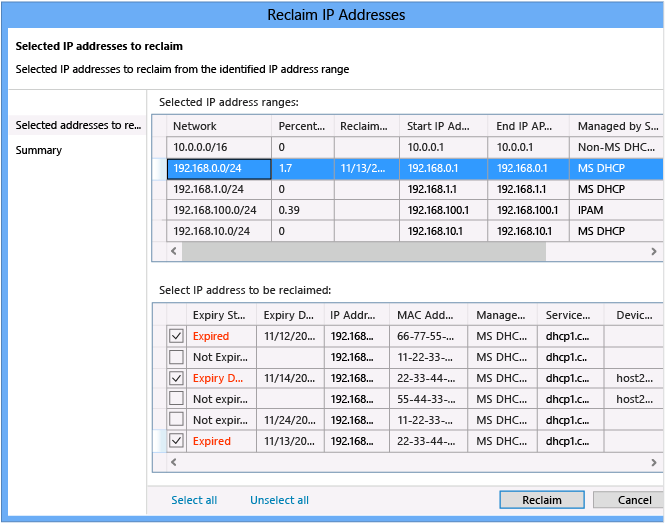The height and width of the screenshot is (523, 666).
Task: Select the Selected addresses to reclaim step
Action: [x=78, y=125]
